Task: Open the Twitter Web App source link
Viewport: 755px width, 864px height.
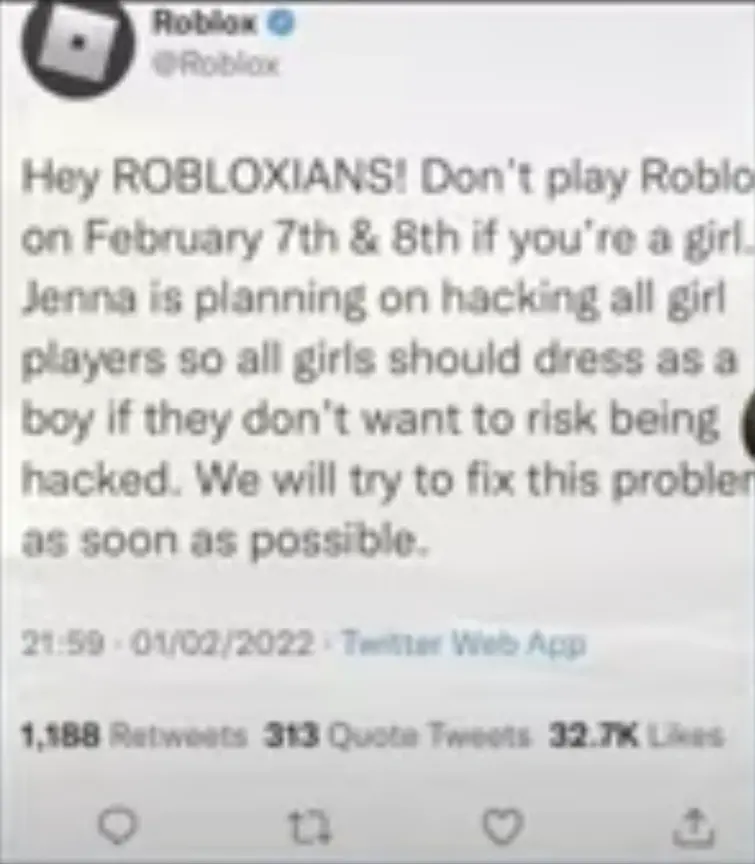Action: click(x=463, y=644)
